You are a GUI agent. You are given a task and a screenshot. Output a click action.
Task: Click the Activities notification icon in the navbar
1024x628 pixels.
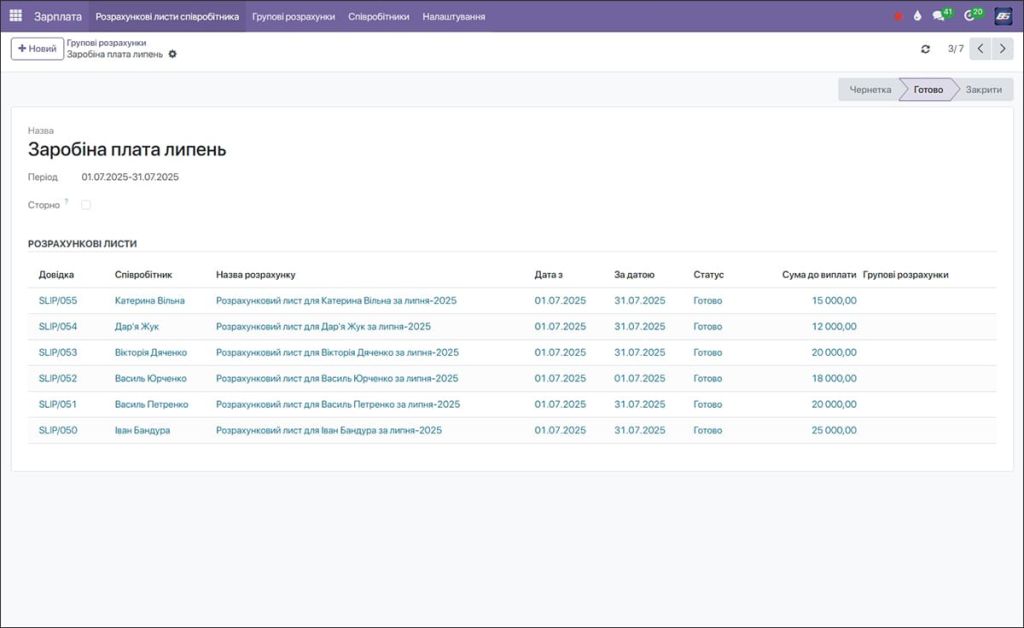click(917, 15)
